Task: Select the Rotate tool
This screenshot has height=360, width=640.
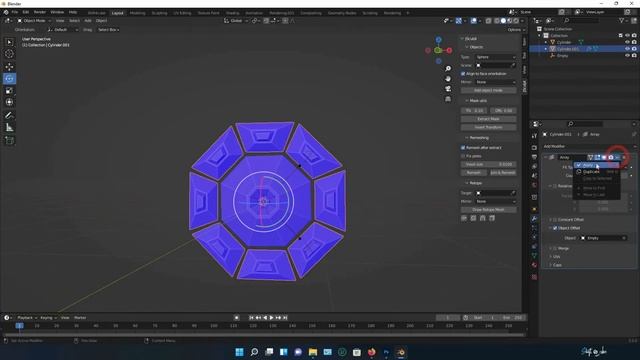Action: (x=9, y=78)
